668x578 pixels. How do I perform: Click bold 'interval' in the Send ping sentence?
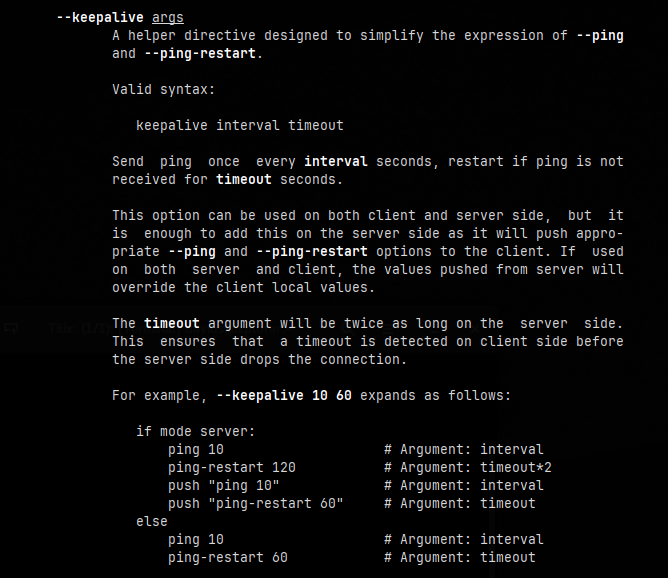(x=335, y=161)
